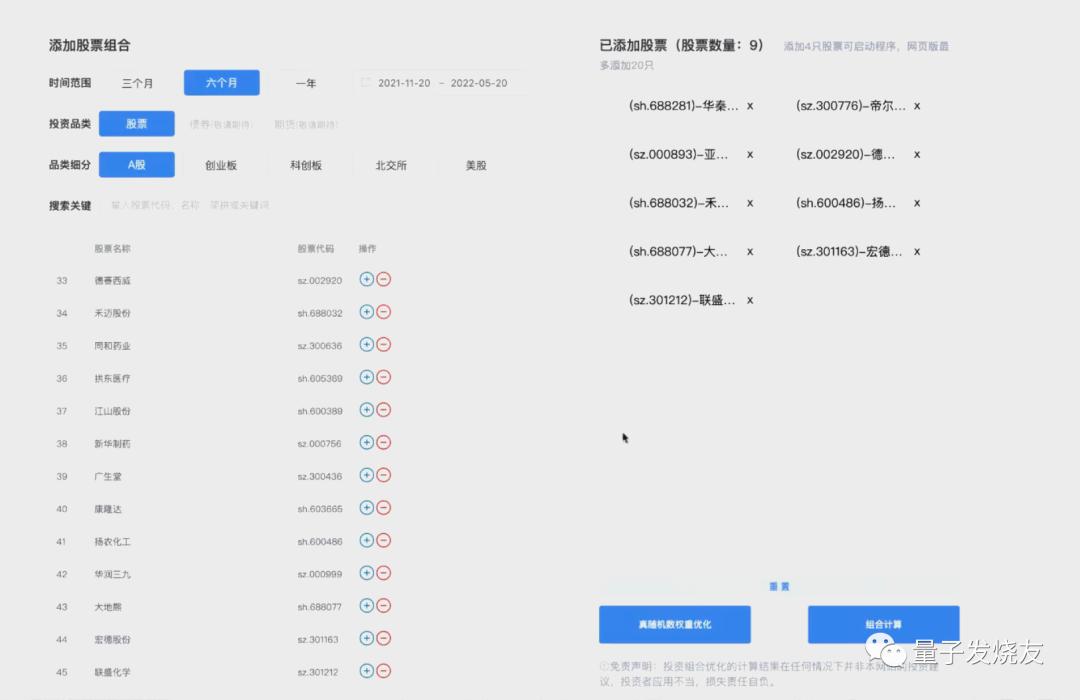Remove stock 拱东医疗 with minus icon
The image size is (1080, 700).
coord(384,378)
